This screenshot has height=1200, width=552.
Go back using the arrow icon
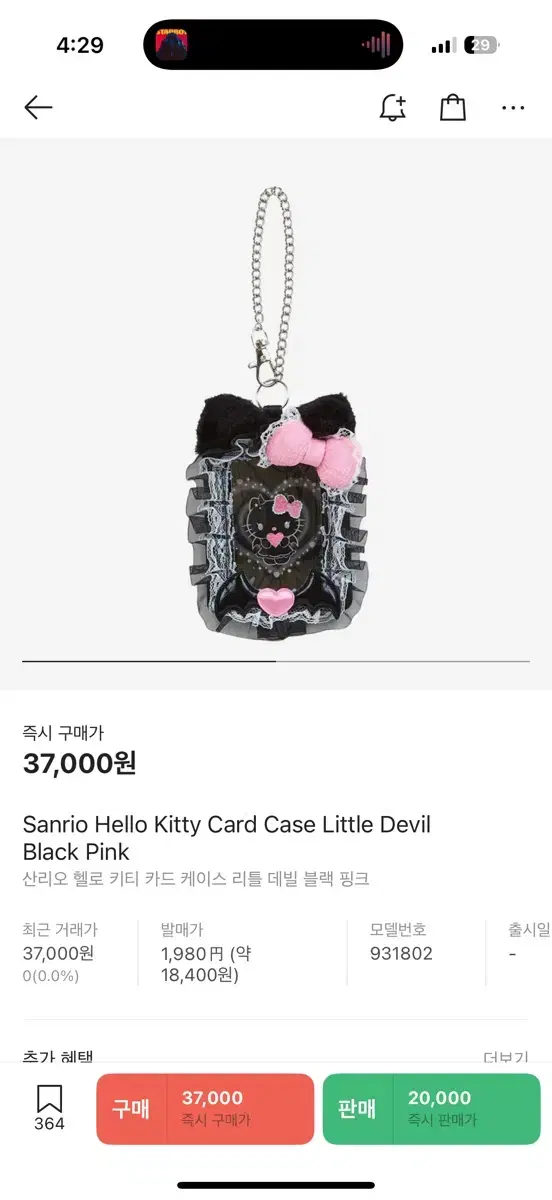point(38,107)
